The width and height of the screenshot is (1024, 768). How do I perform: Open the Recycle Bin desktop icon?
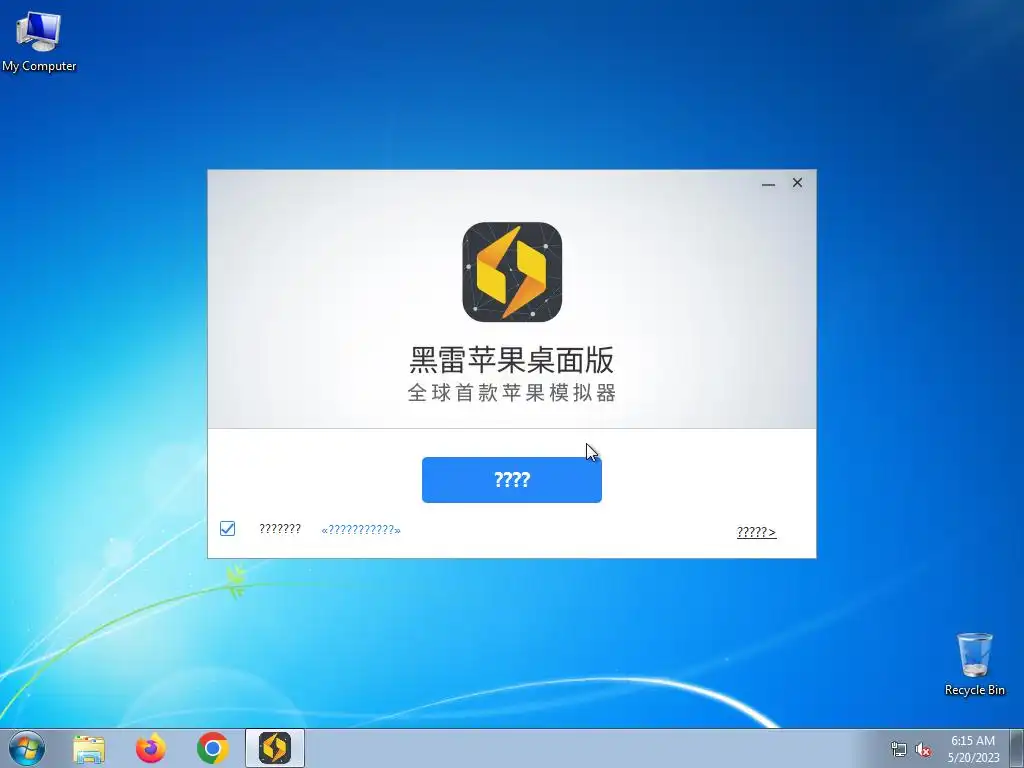(974, 664)
